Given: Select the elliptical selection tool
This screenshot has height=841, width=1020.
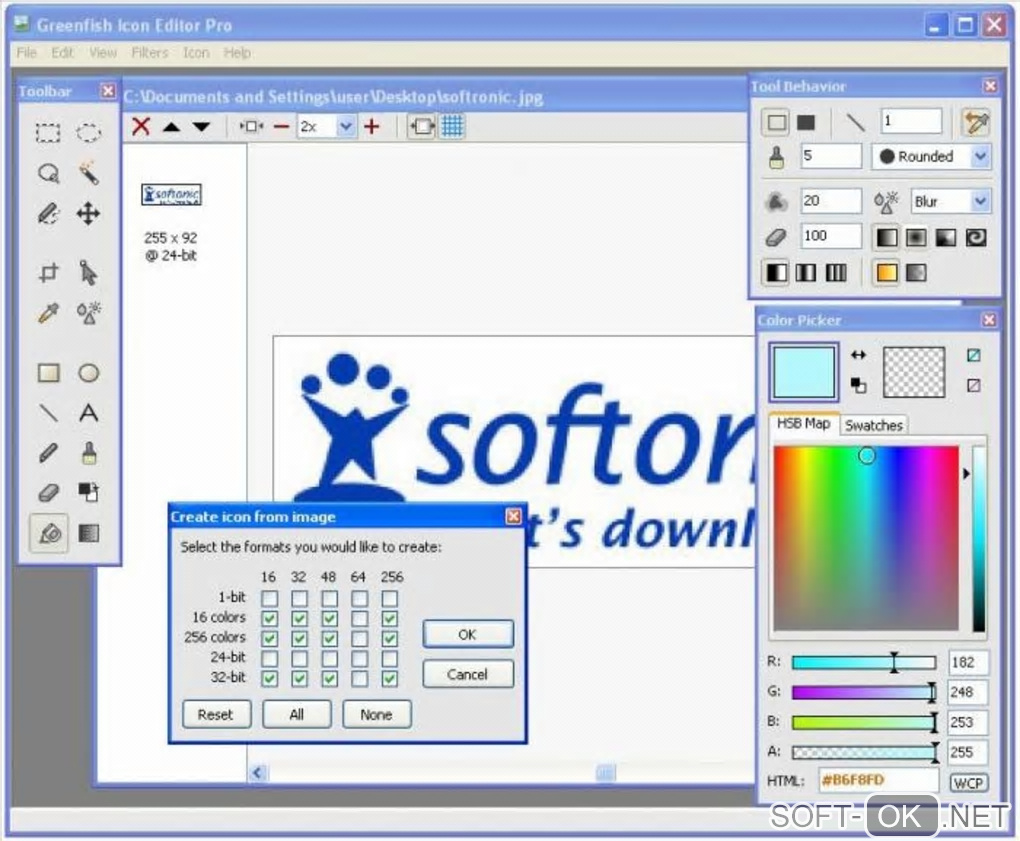Looking at the screenshot, I should point(88,133).
